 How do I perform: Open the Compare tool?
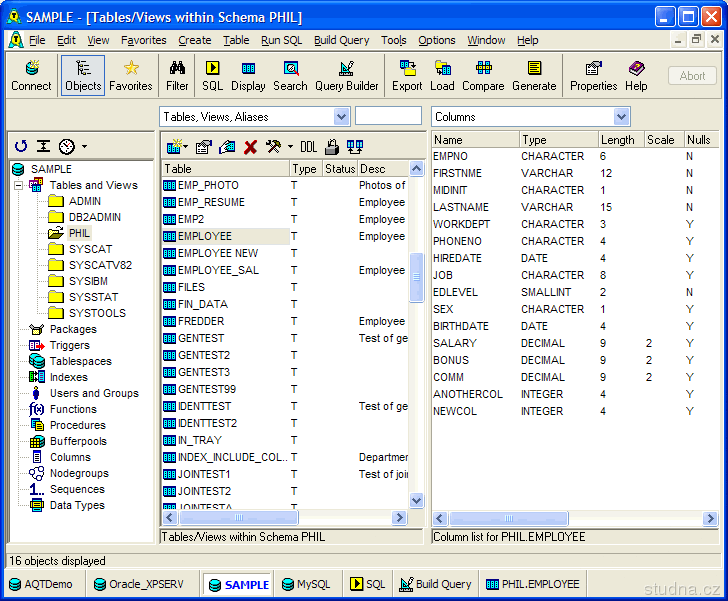(483, 75)
